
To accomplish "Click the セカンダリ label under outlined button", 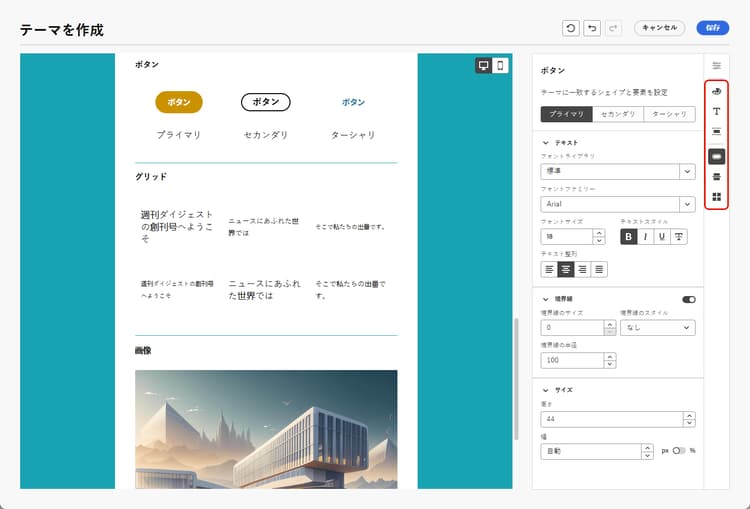I will (266, 135).
